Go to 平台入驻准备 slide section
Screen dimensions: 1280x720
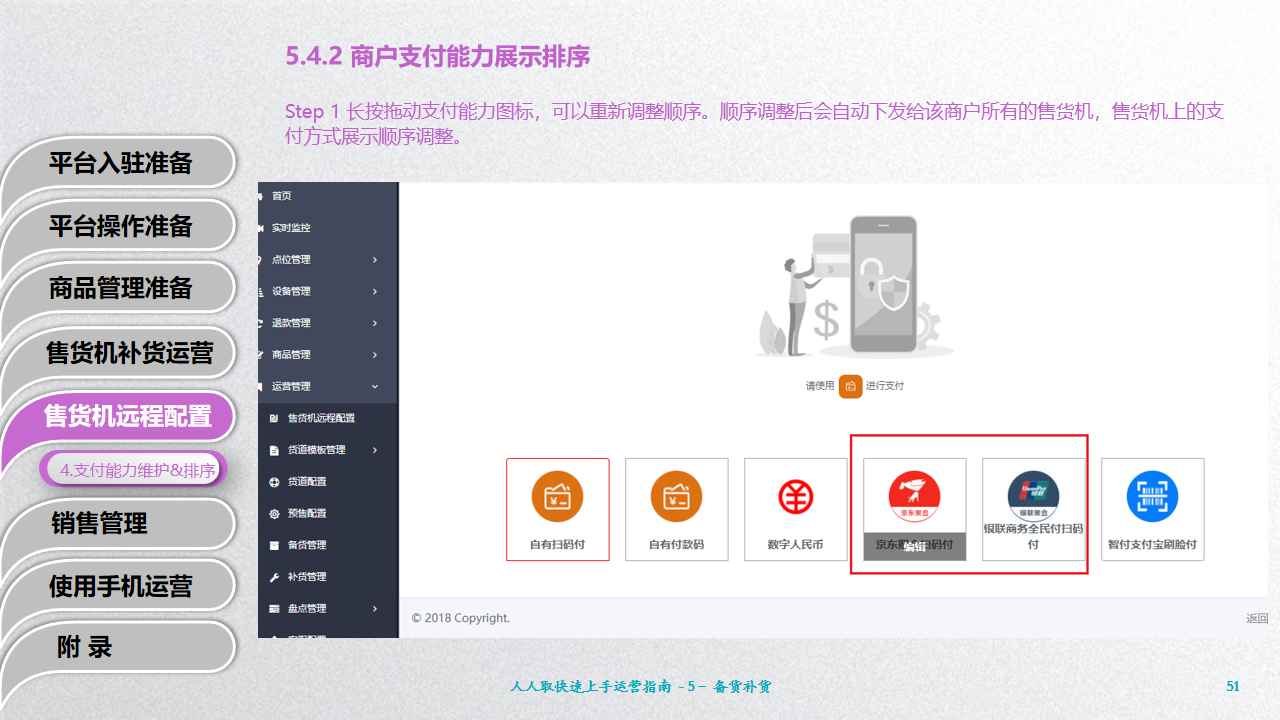pyautogui.click(x=120, y=163)
